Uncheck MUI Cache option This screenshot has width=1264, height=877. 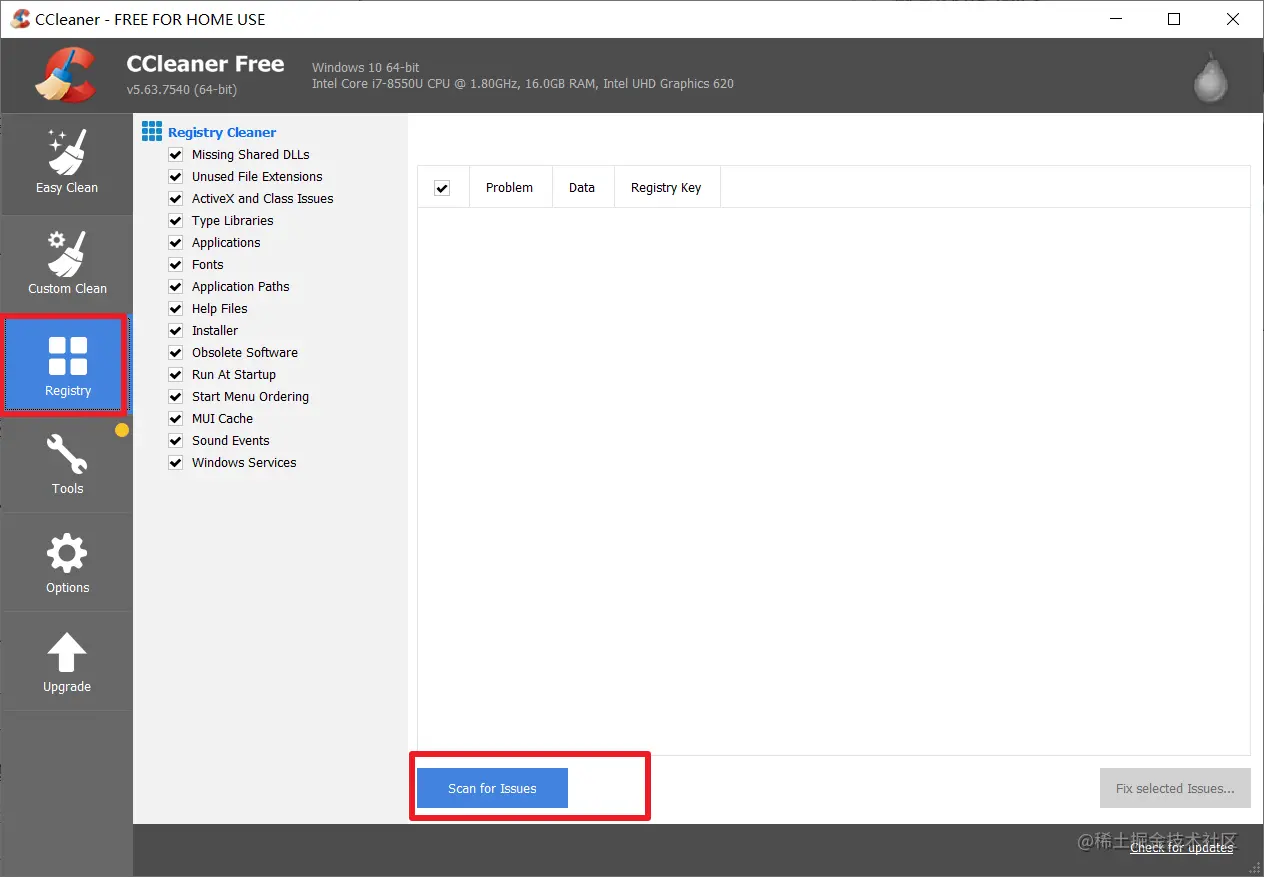pos(176,419)
